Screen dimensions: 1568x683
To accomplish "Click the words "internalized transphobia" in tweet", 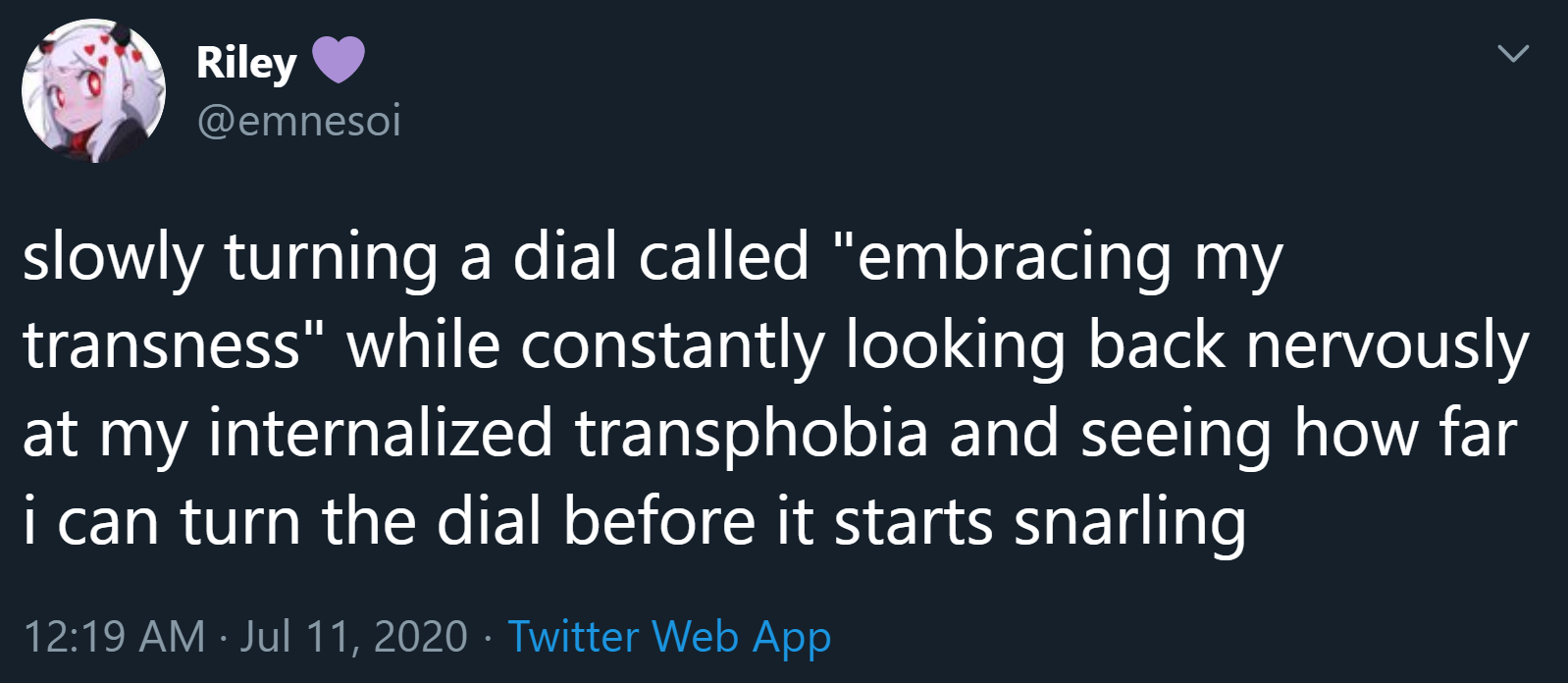I will [x=567, y=434].
